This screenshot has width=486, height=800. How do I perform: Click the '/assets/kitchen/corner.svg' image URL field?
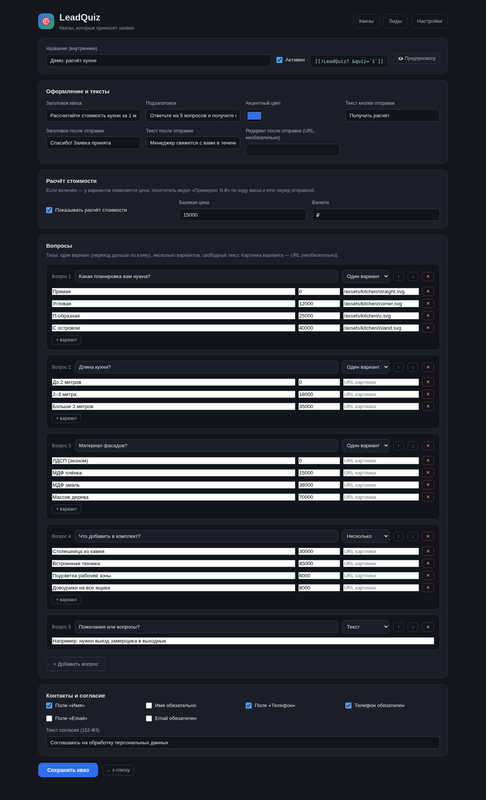pyautogui.click(x=381, y=304)
